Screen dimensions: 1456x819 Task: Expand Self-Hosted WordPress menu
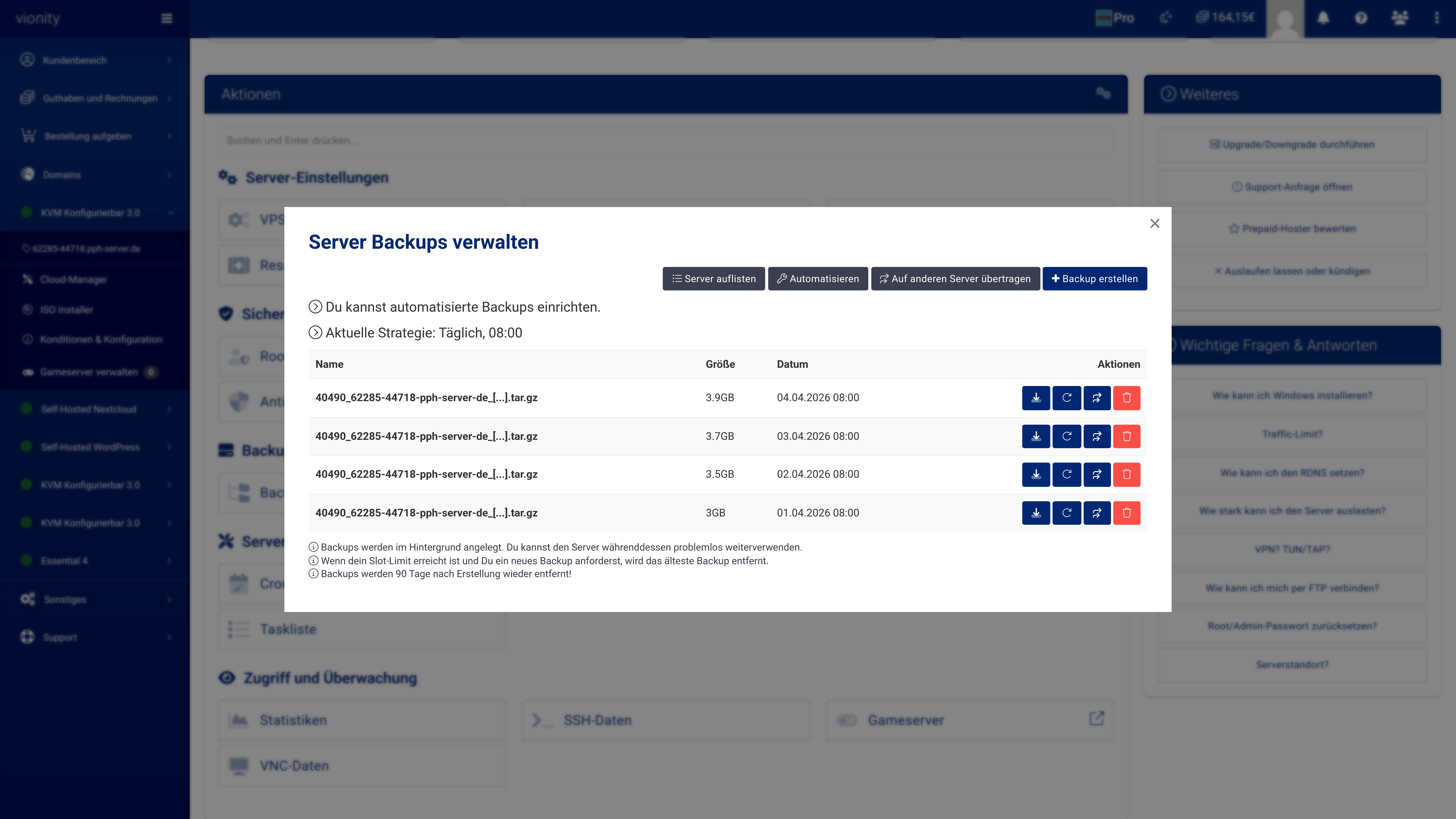(x=95, y=447)
